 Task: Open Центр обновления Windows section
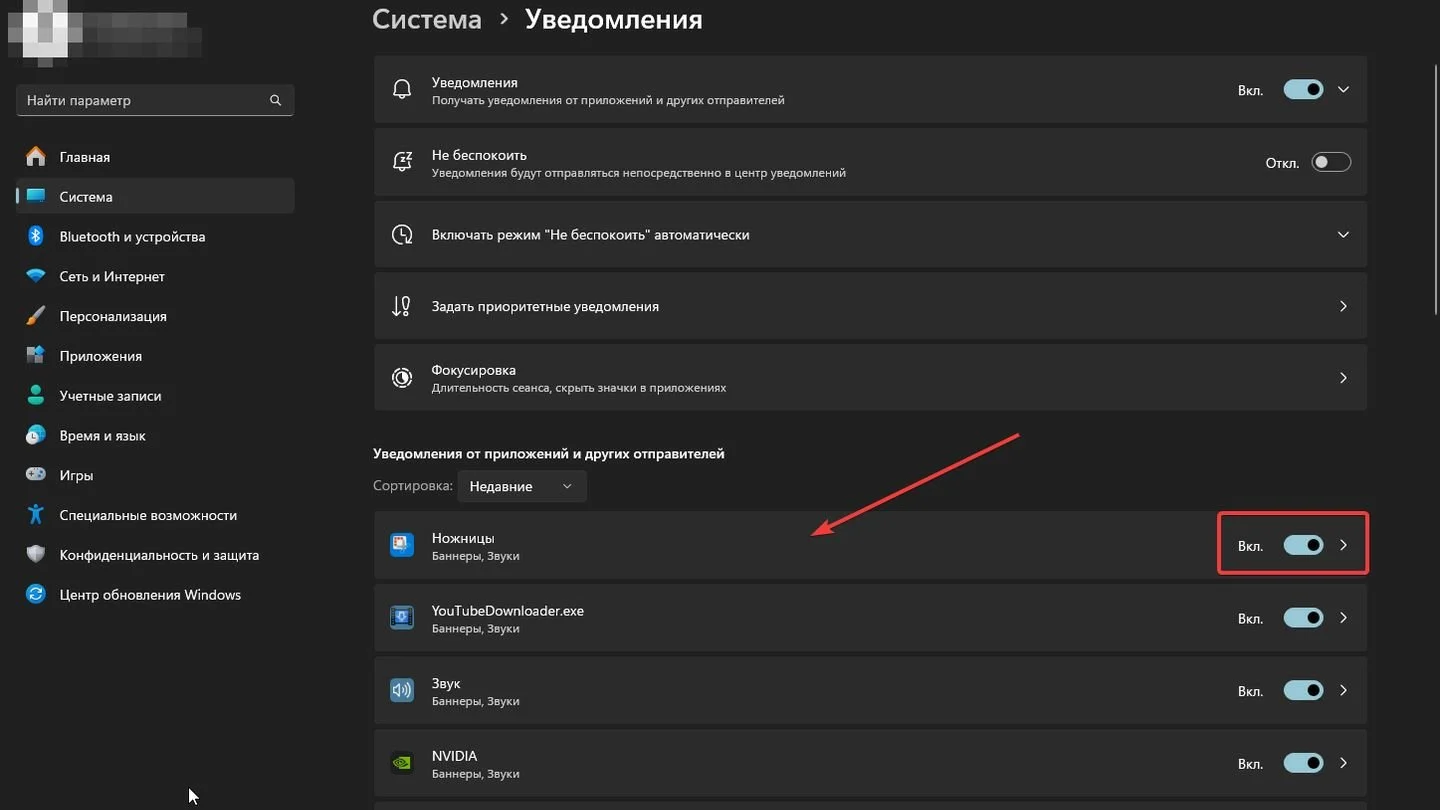pos(155,594)
